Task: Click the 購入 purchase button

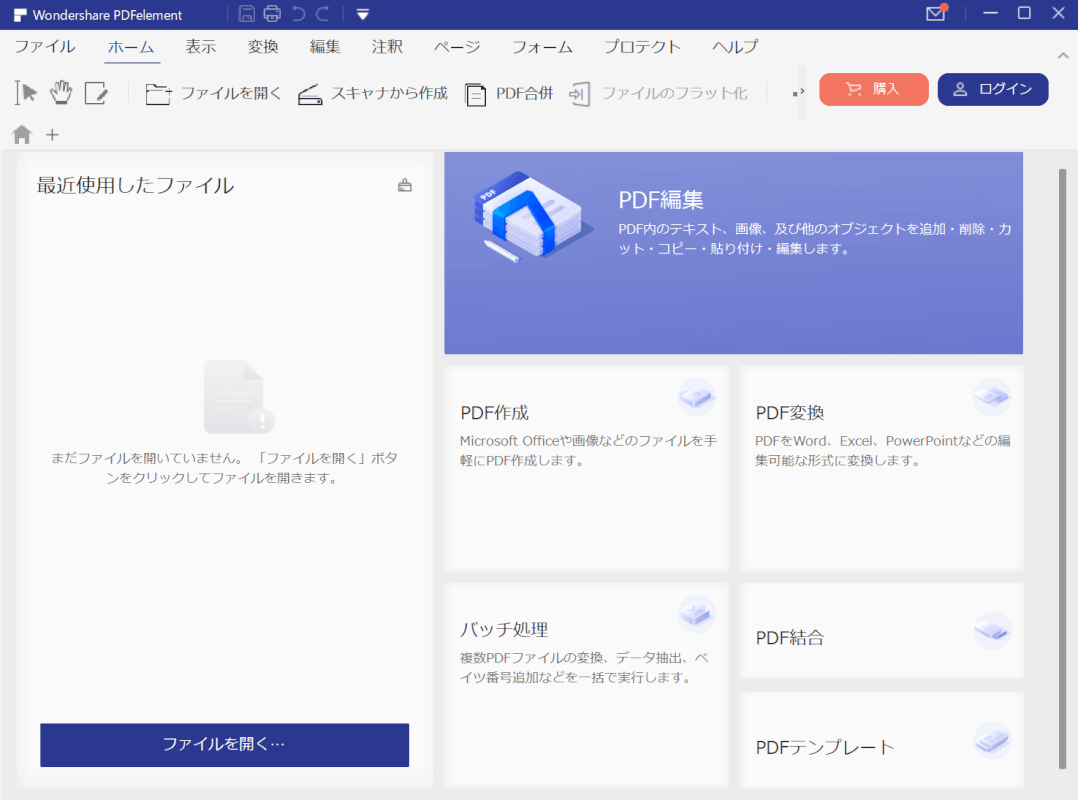Action: 873,89
